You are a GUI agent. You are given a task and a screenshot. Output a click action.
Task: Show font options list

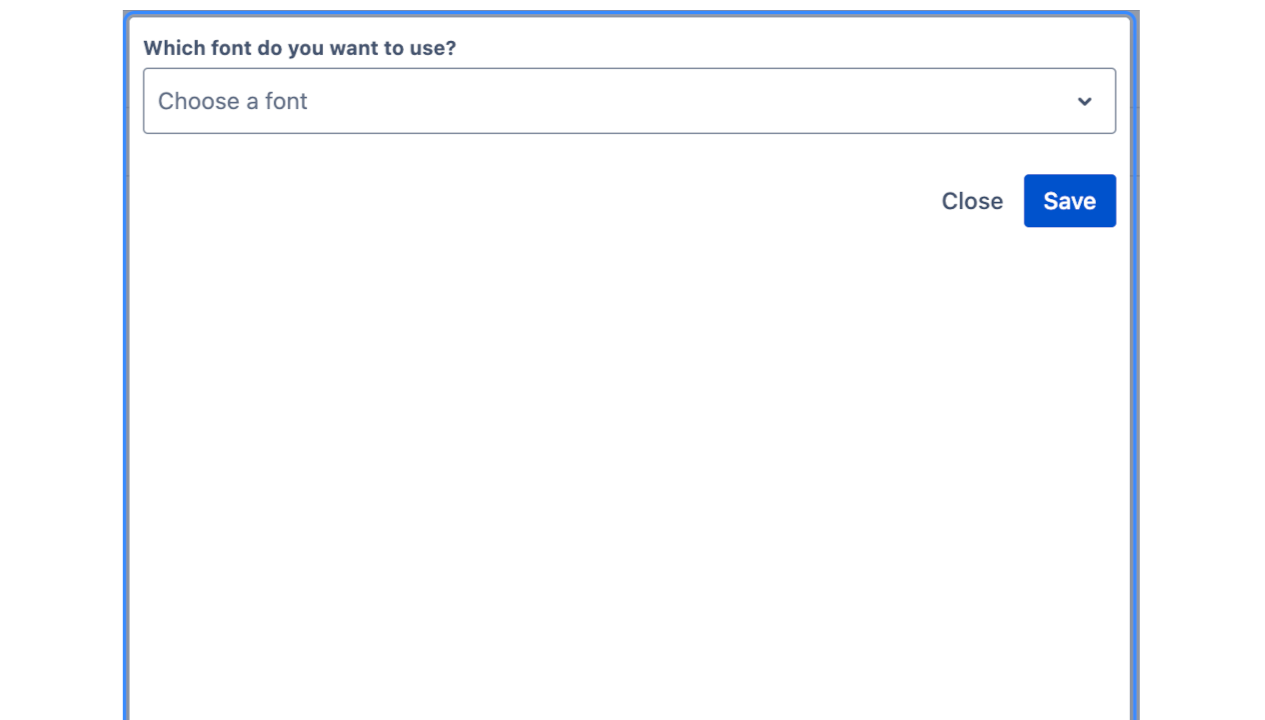pyautogui.click(x=629, y=101)
